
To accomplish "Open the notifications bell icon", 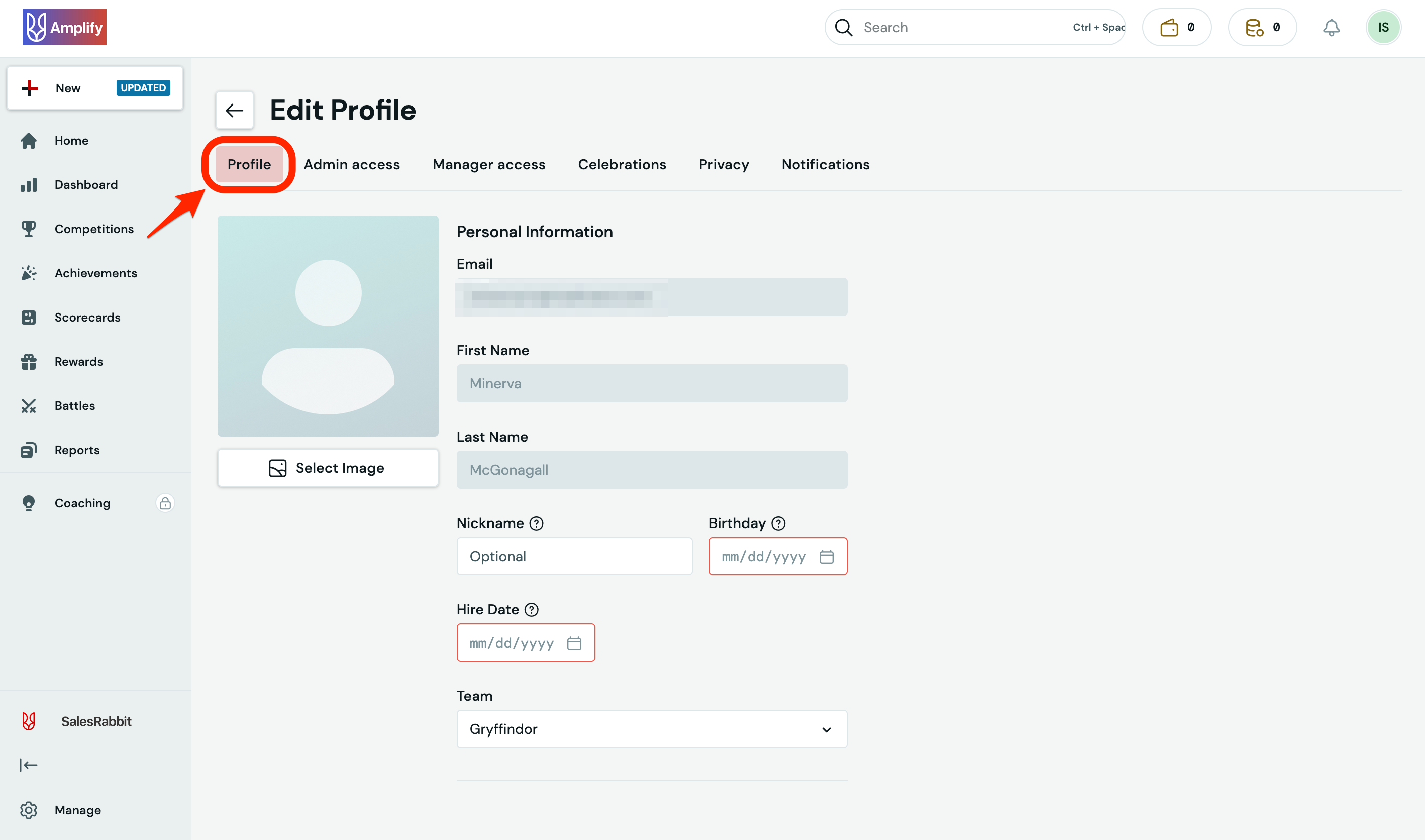I will pos(1331,27).
